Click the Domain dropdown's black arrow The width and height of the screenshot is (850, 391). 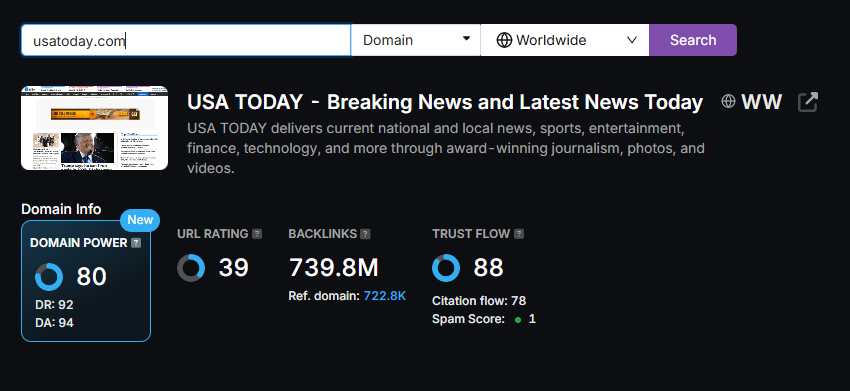[x=466, y=39]
